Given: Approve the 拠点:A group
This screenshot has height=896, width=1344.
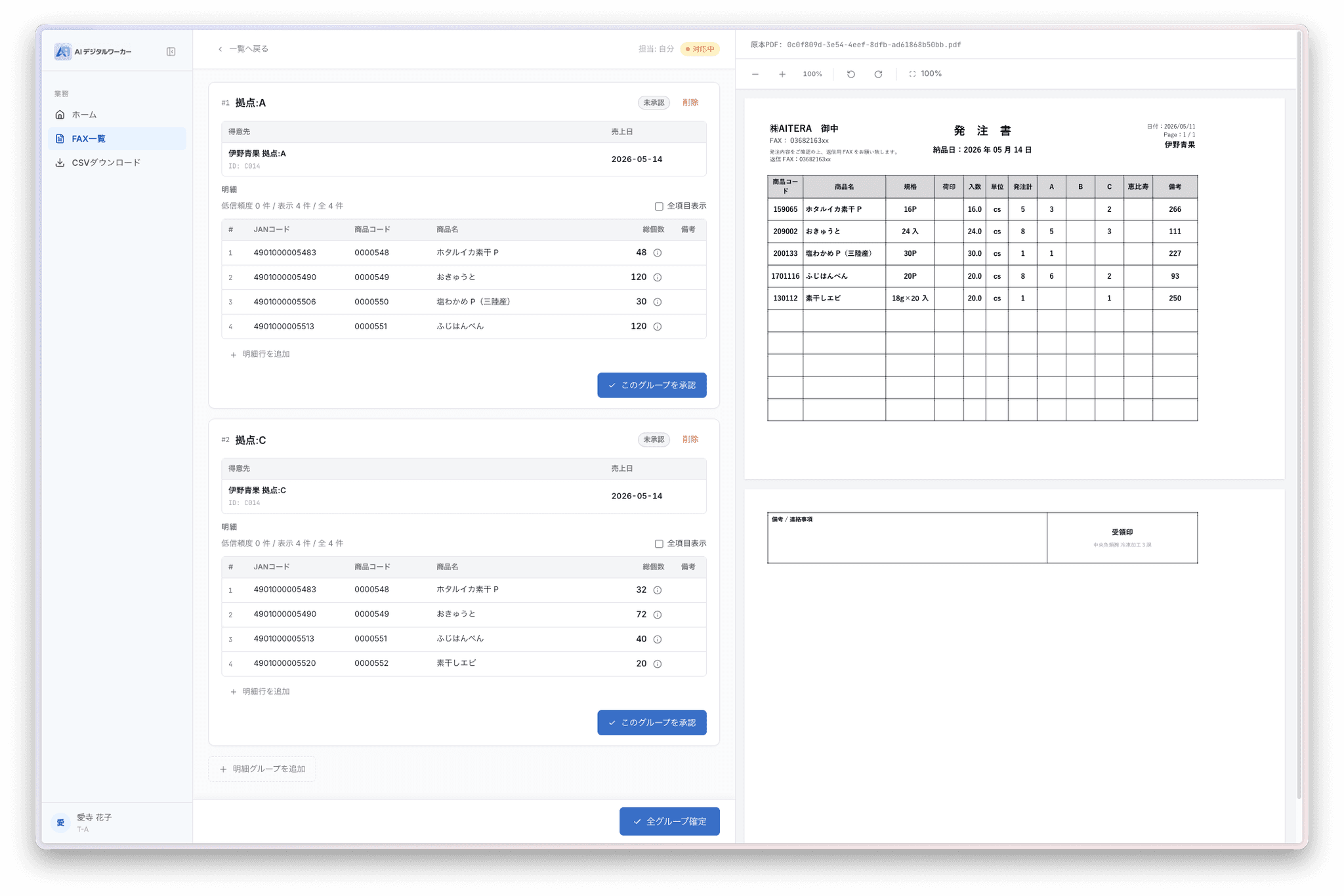Looking at the screenshot, I should [x=652, y=385].
